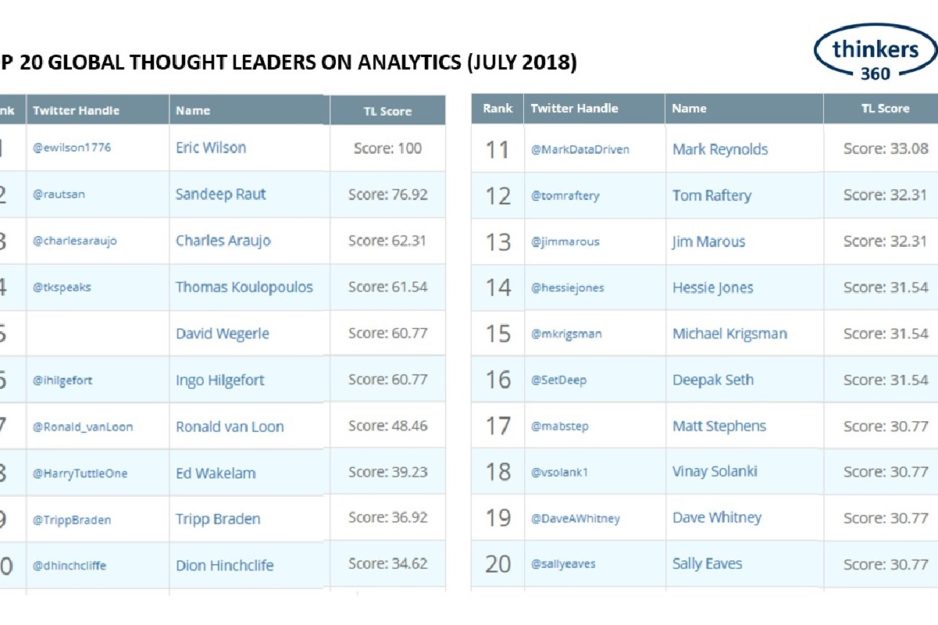Click the @DaveAWhitney Twitter handle
The image size is (938, 625).
coord(576,518)
